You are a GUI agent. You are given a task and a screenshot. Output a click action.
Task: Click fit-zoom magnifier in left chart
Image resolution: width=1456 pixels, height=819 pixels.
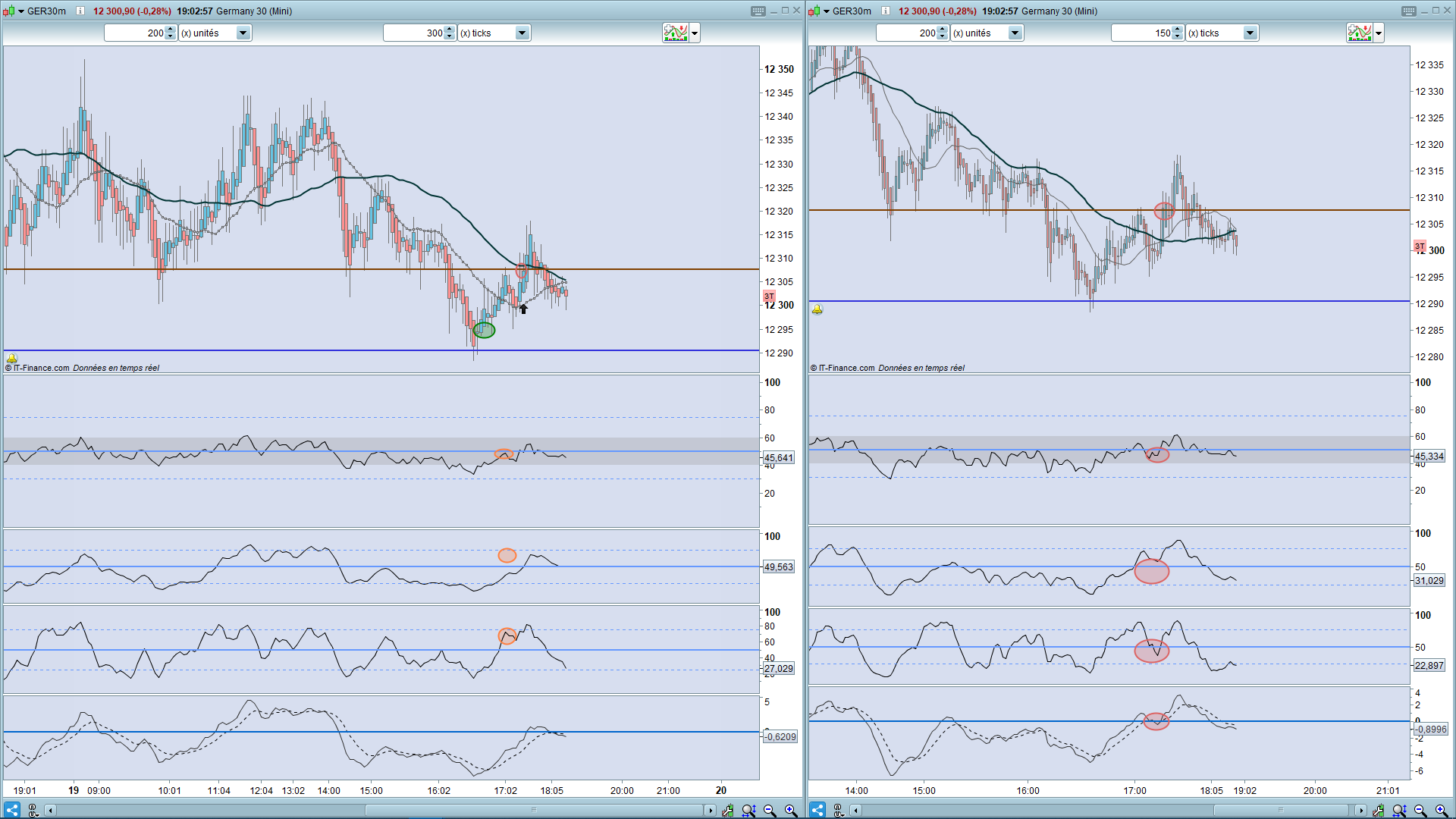pos(748,811)
